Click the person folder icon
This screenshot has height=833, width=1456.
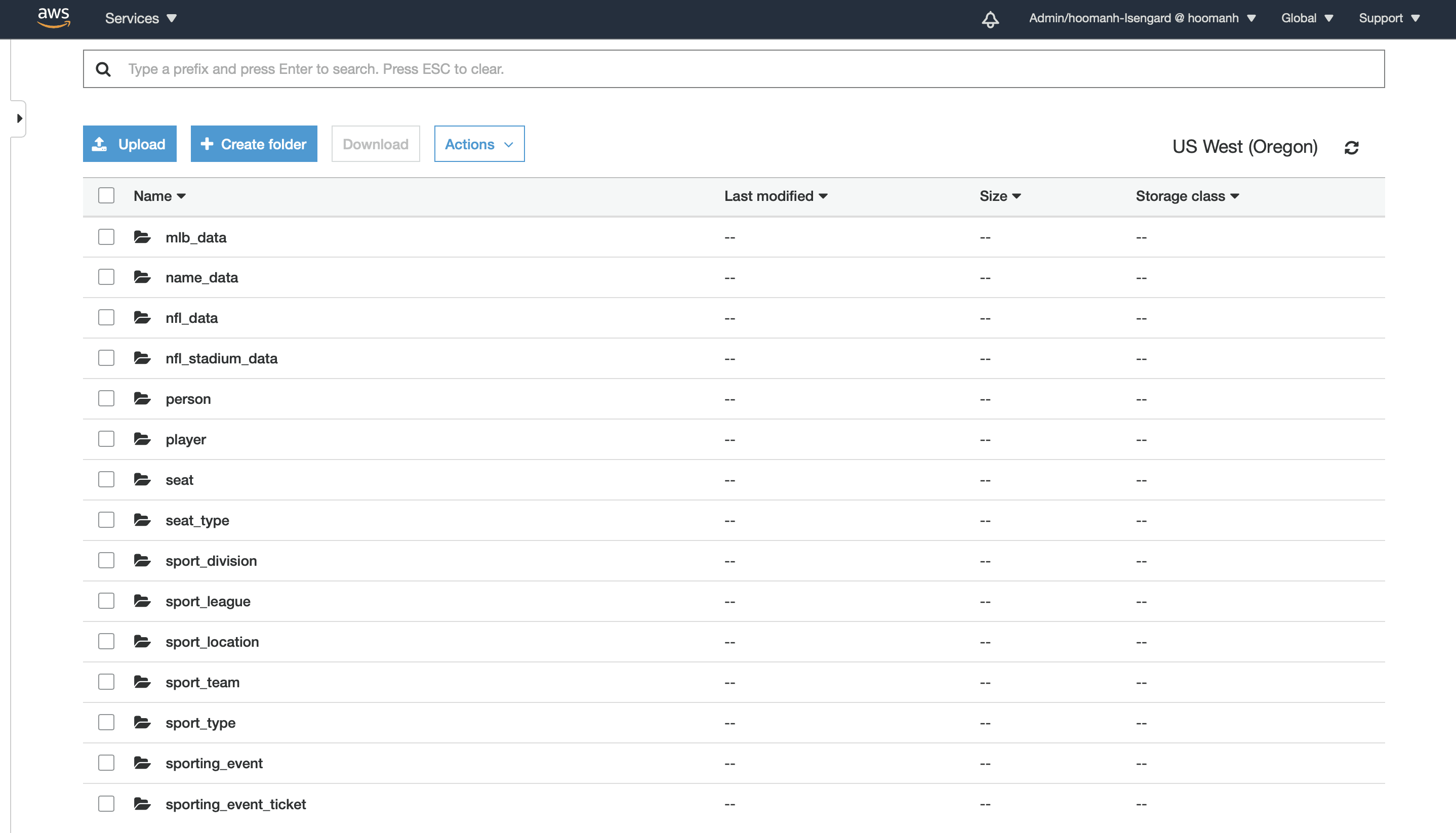point(142,398)
